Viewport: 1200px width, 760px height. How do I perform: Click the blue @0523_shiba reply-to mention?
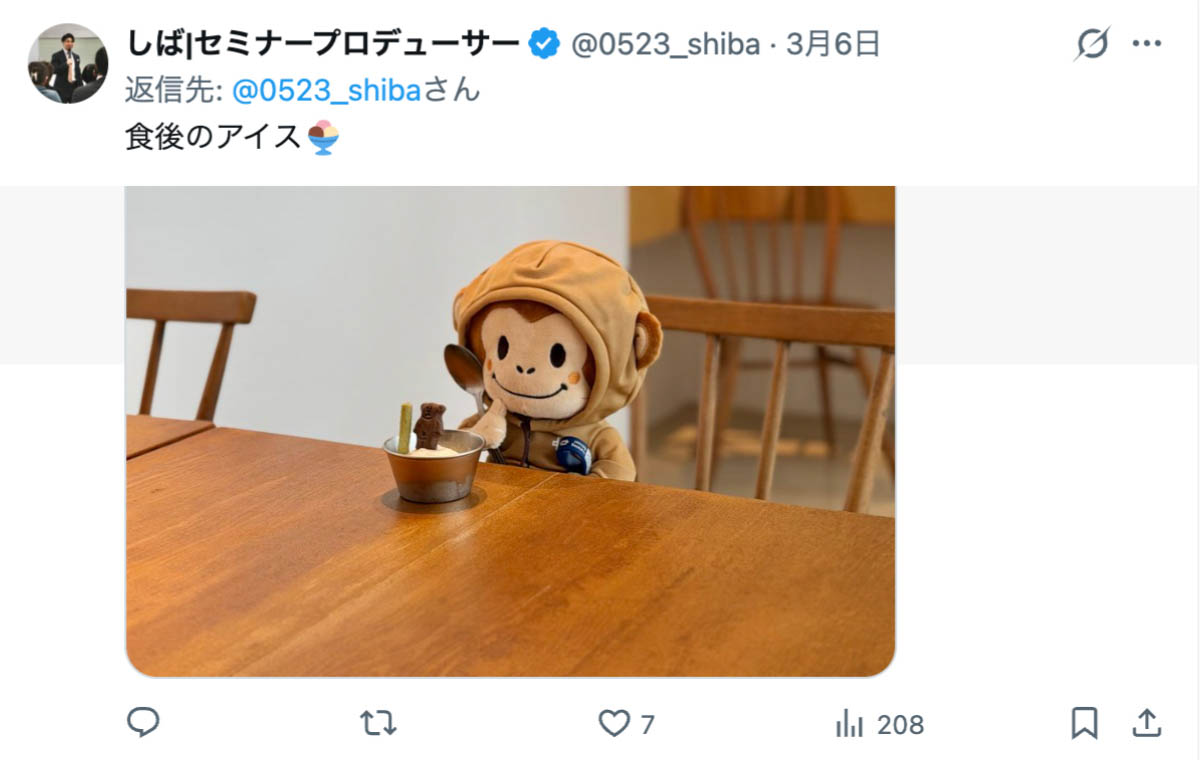tap(327, 90)
